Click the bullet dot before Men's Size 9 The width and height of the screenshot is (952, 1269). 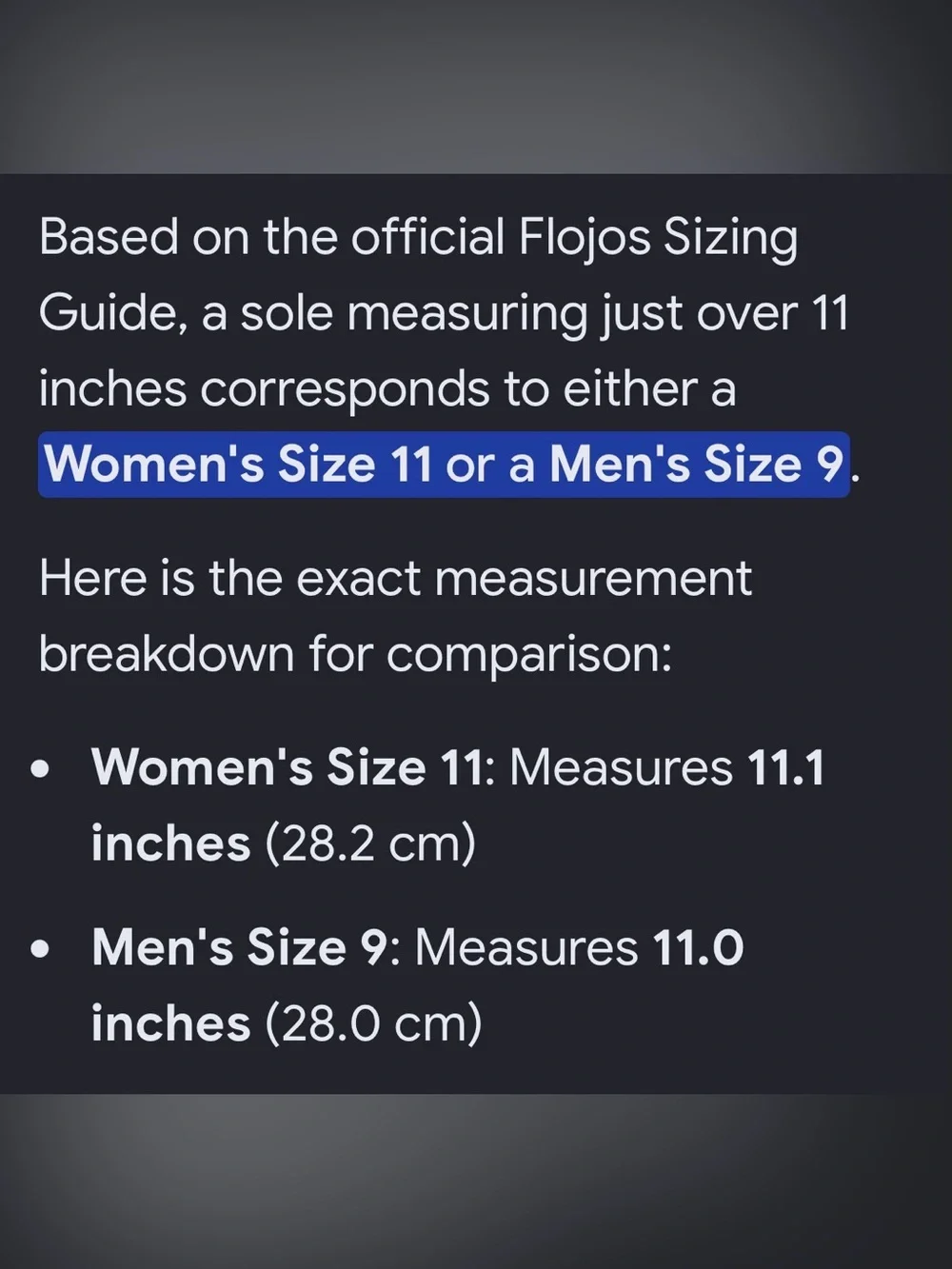click(40, 949)
